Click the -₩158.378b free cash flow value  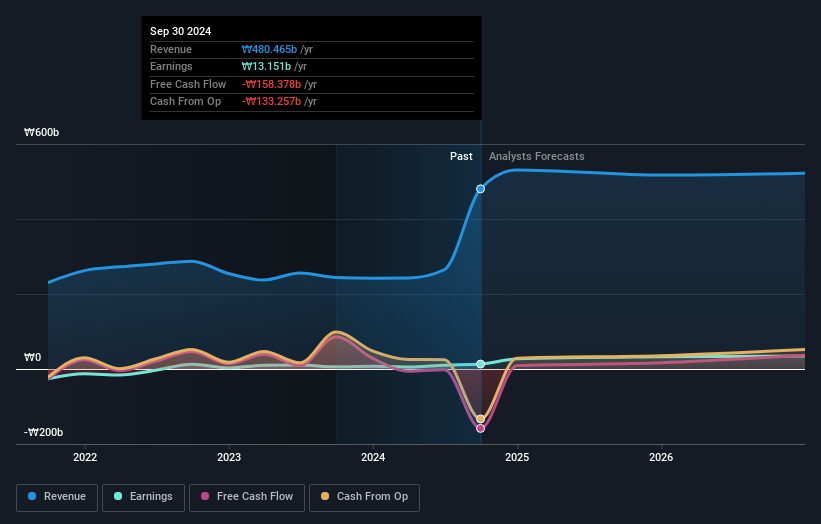click(x=271, y=84)
